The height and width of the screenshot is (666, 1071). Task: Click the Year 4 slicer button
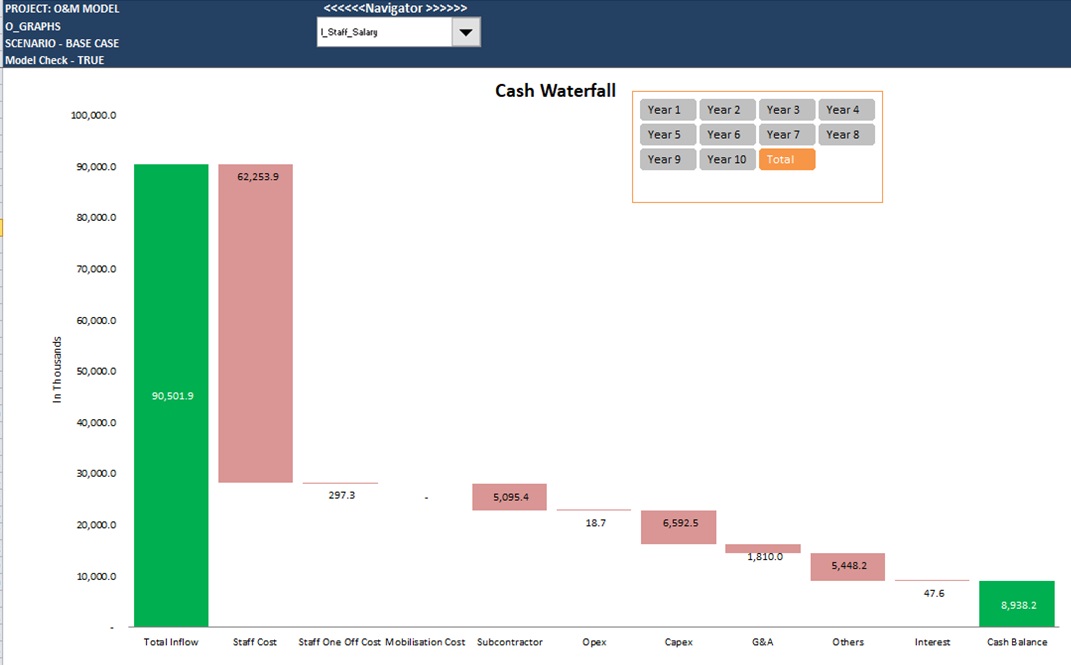(847, 109)
